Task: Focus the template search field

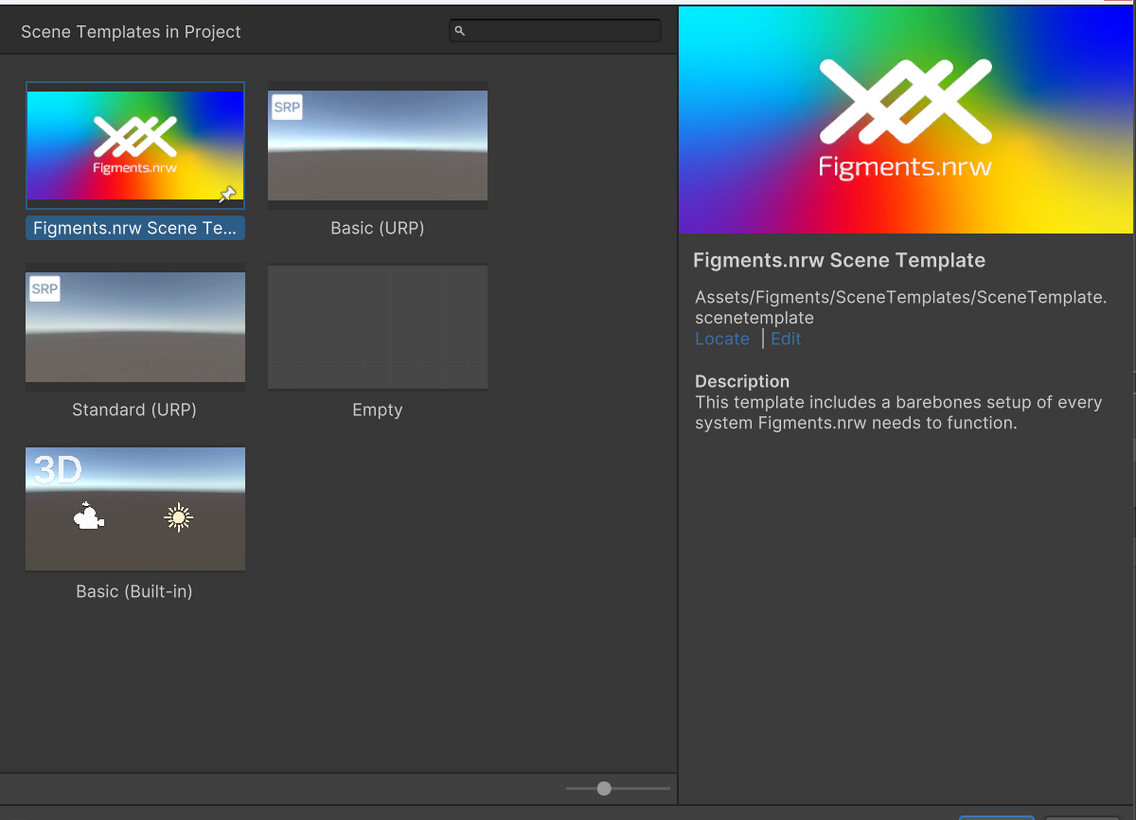Action: (x=555, y=31)
